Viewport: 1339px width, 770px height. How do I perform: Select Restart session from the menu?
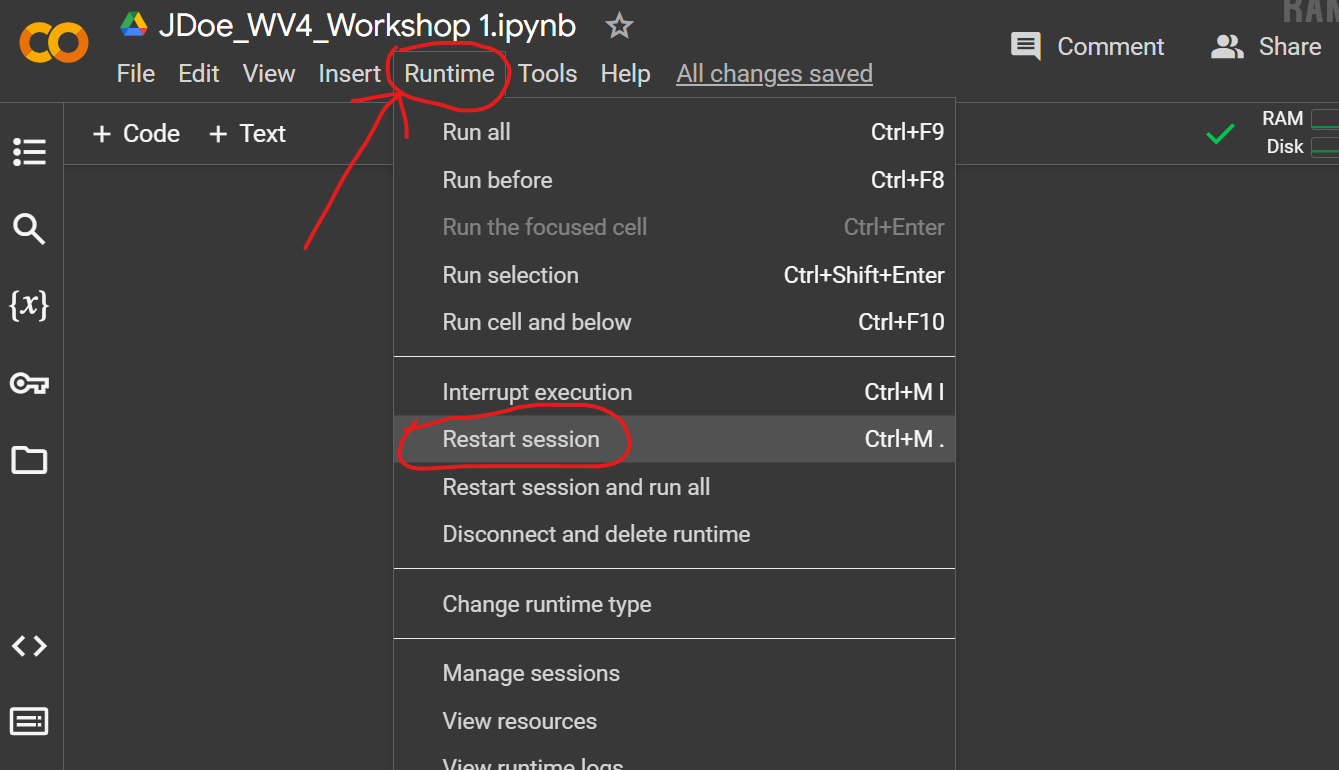click(x=521, y=439)
